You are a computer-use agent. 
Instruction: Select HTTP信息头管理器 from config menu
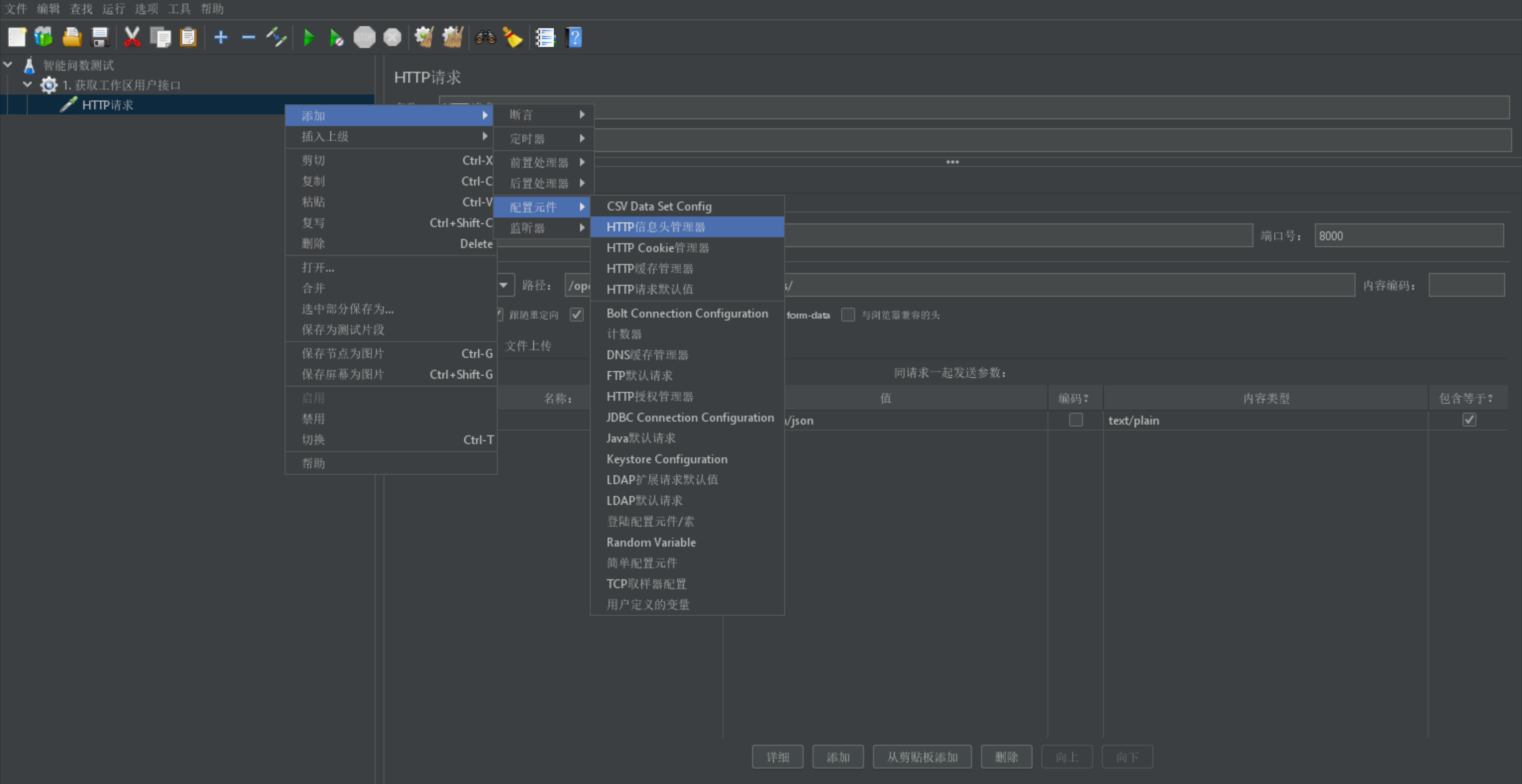tap(687, 227)
